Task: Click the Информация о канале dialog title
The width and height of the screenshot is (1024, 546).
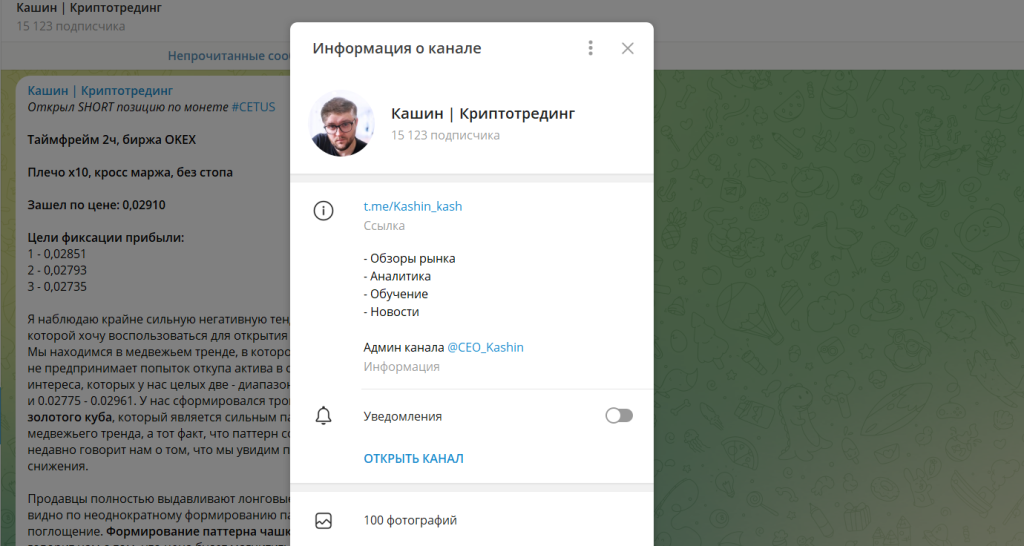Action: click(x=396, y=48)
